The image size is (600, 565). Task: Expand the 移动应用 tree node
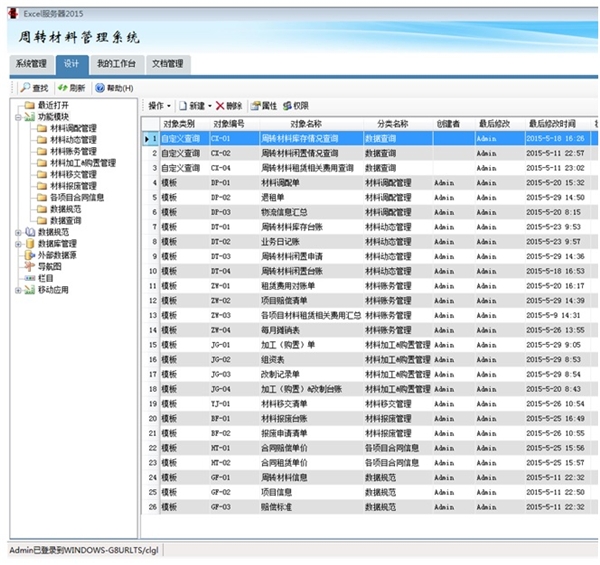(17, 290)
